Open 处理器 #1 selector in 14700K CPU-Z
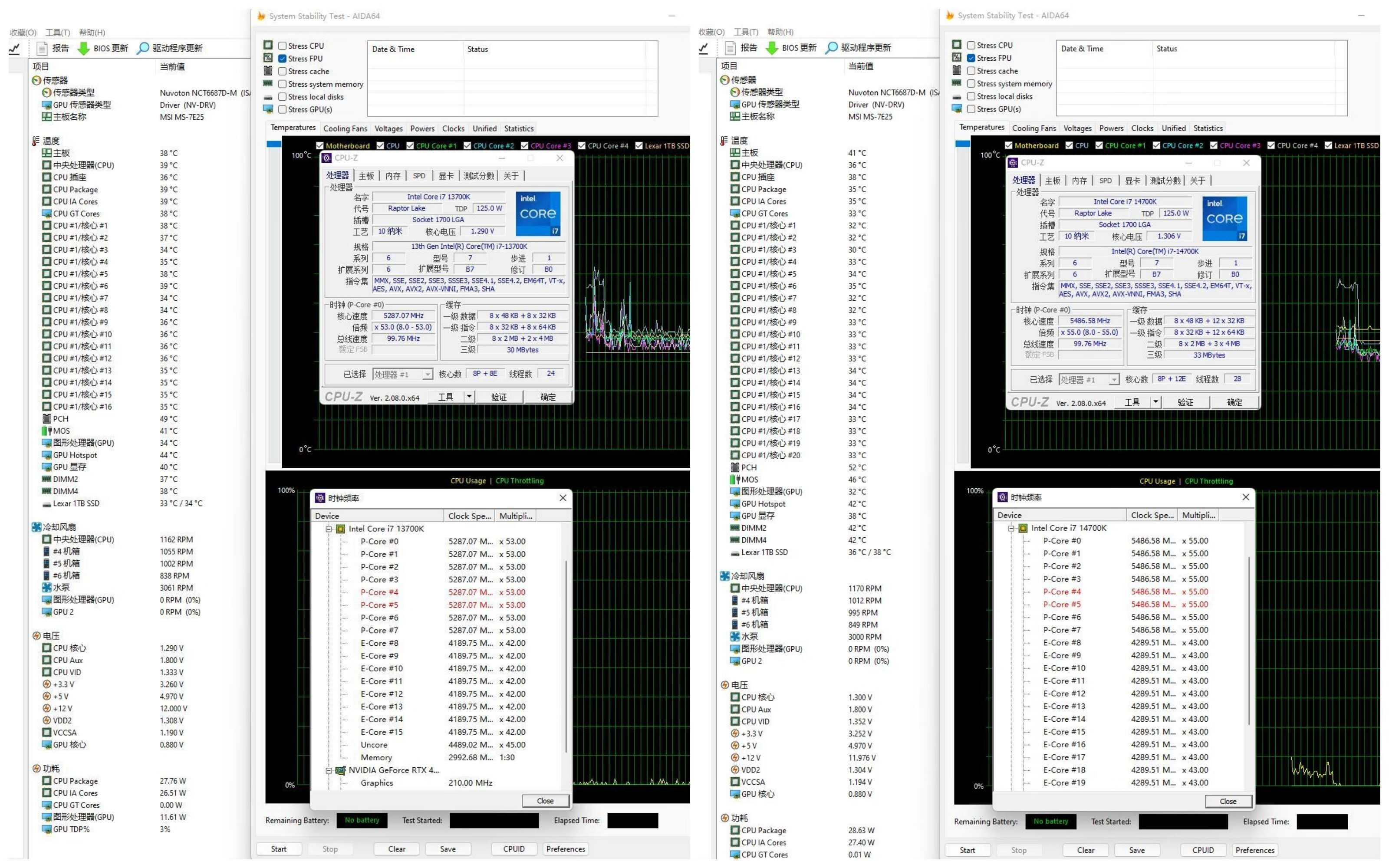The image size is (1389, 868). click(x=1089, y=380)
